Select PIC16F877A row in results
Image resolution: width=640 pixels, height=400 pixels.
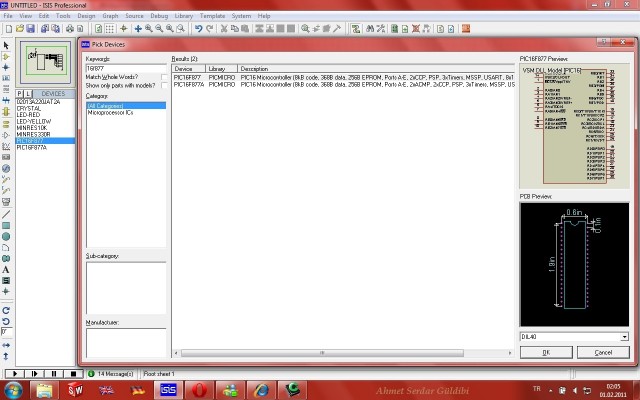click(x=343, y=84)
